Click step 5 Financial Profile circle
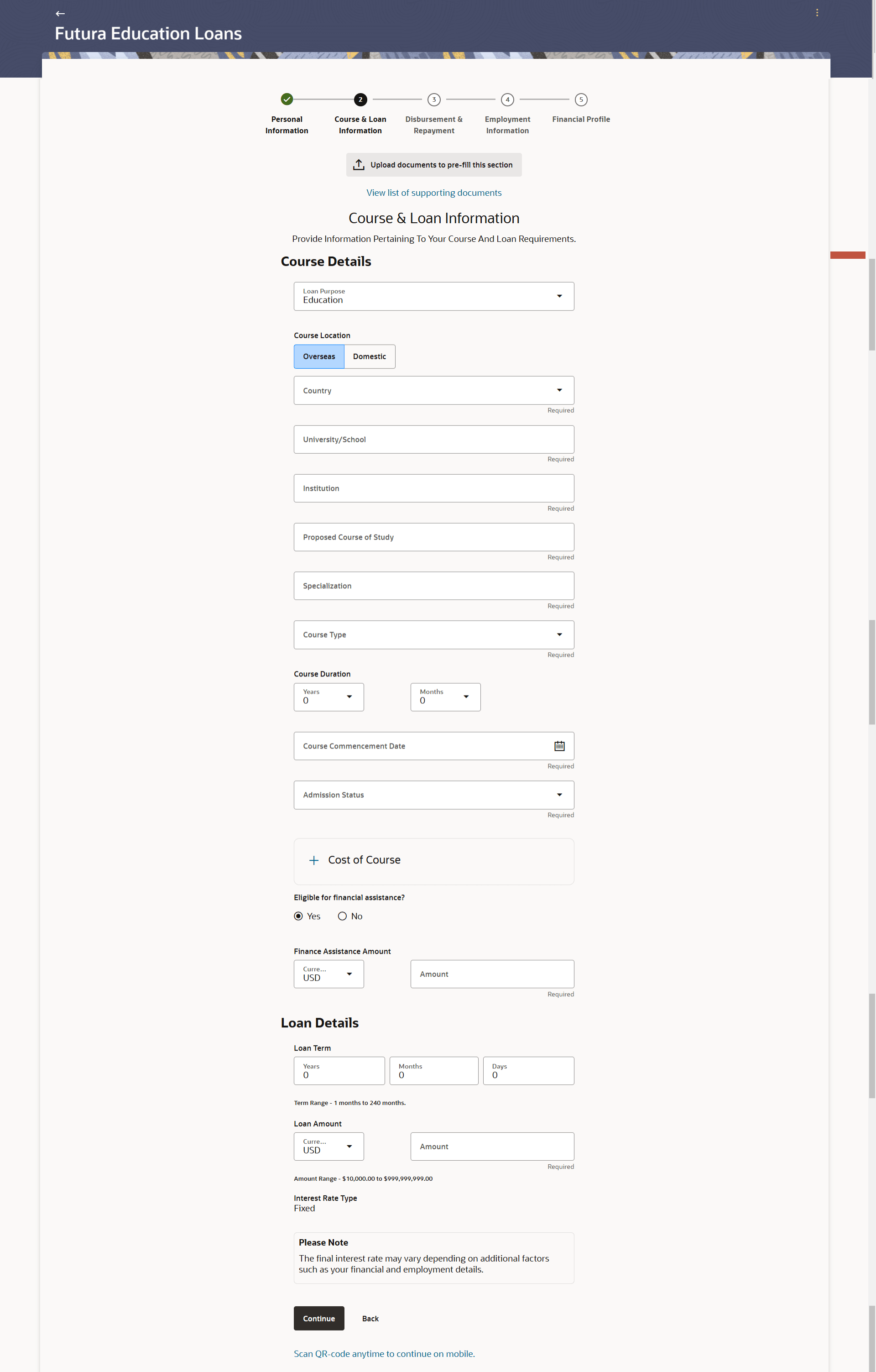The height and width of the screenshot is (1372, 876). tap(581, 99)
